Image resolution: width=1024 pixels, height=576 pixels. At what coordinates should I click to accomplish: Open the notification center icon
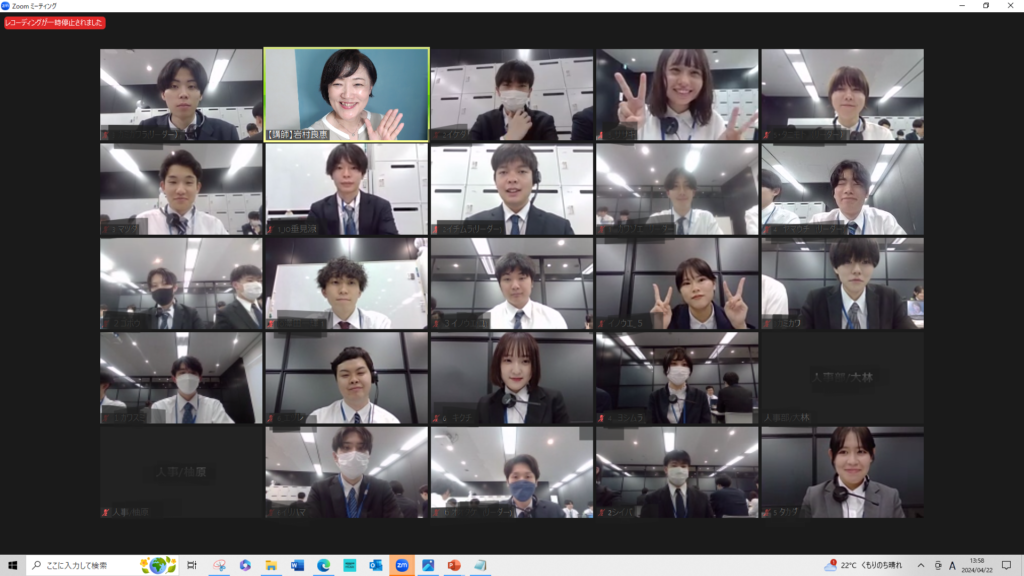click(1007, 565)
